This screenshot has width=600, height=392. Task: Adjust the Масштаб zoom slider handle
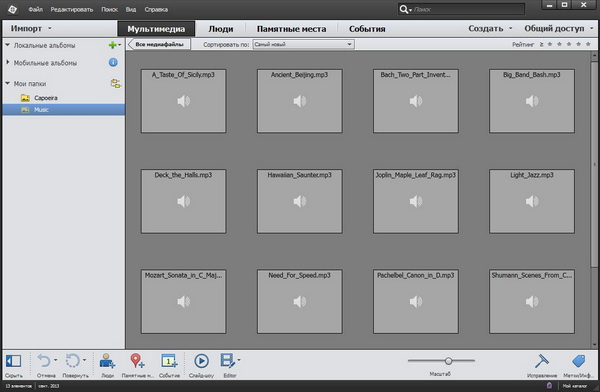pos(448,361)
